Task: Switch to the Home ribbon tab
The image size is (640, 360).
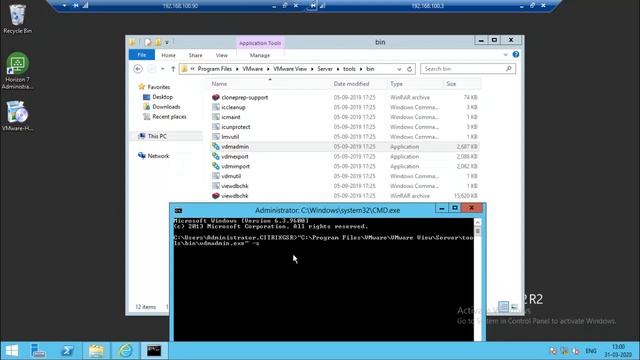Action: coord(168,55)
